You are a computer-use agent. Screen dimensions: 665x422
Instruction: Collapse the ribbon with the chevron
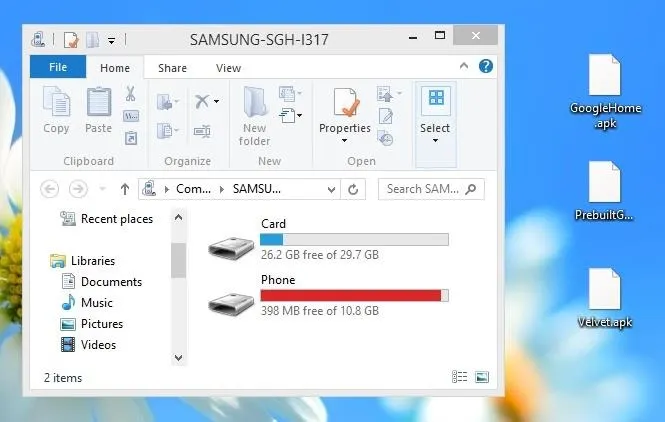pos(464,66)
